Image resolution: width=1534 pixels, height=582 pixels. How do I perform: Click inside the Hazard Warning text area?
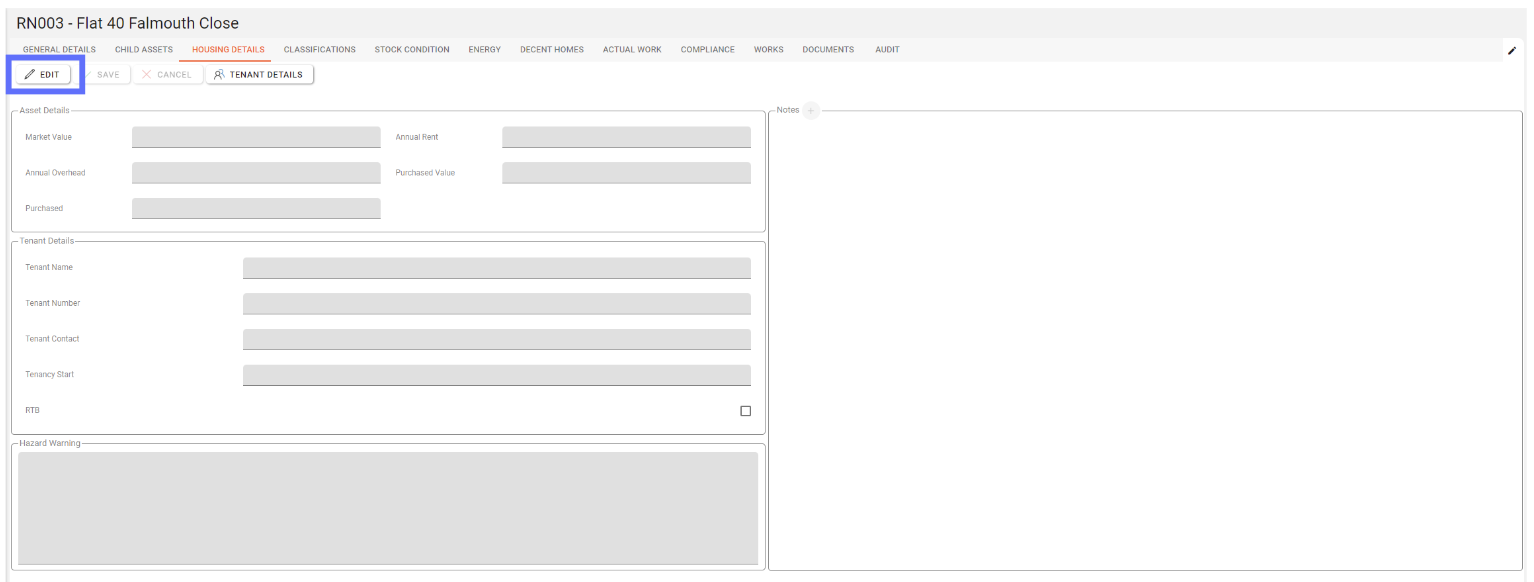click(388, 508)
